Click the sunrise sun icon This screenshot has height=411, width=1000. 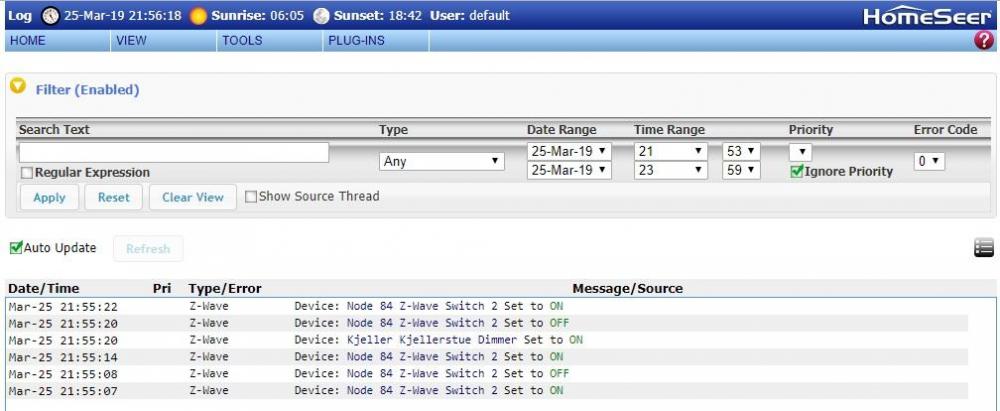coord(199,16)
